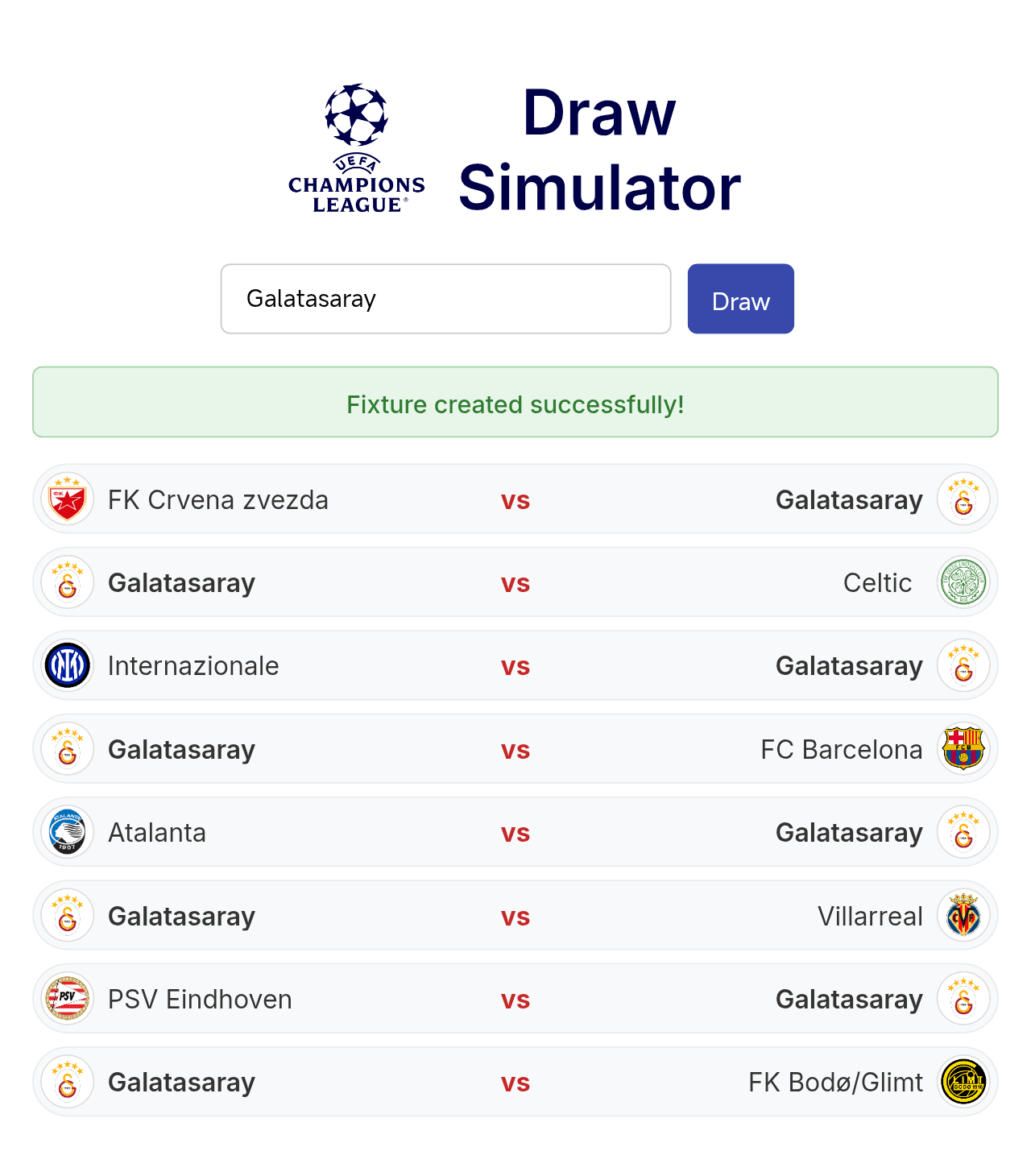Click the FK Bodø/Glimt crest
This screenshot has height=1176, width=1031.
tap(963, 1082)
